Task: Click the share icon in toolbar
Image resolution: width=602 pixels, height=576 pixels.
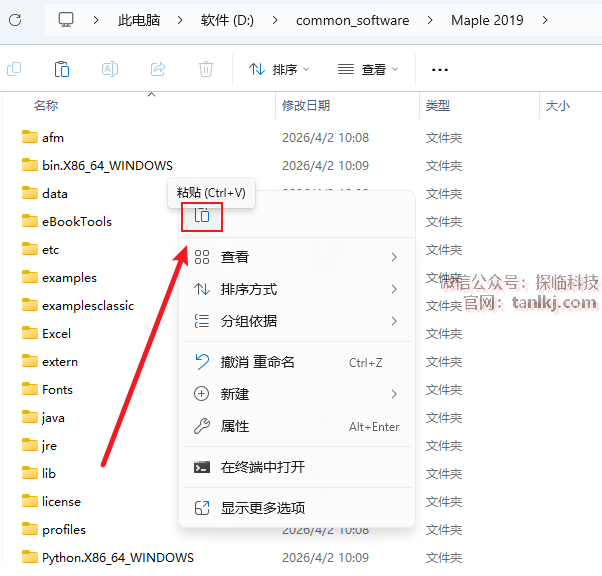Action: coord(158,70)
